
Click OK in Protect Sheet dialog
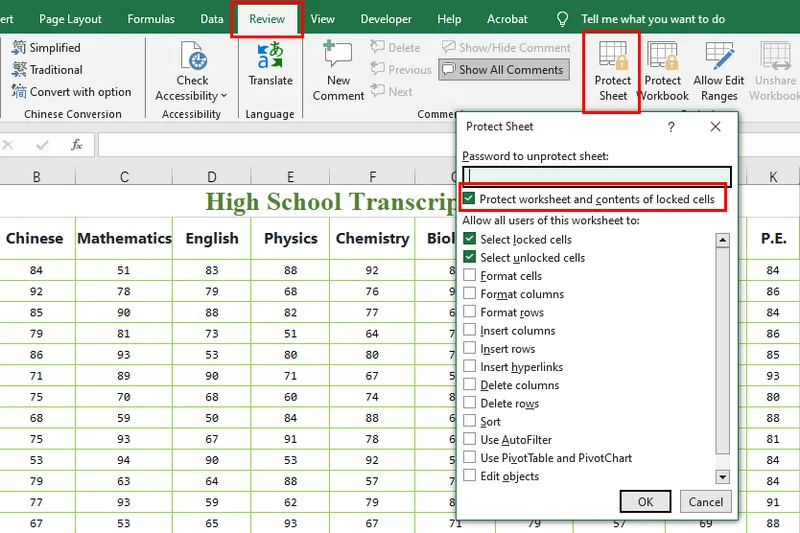click(645, 501)
